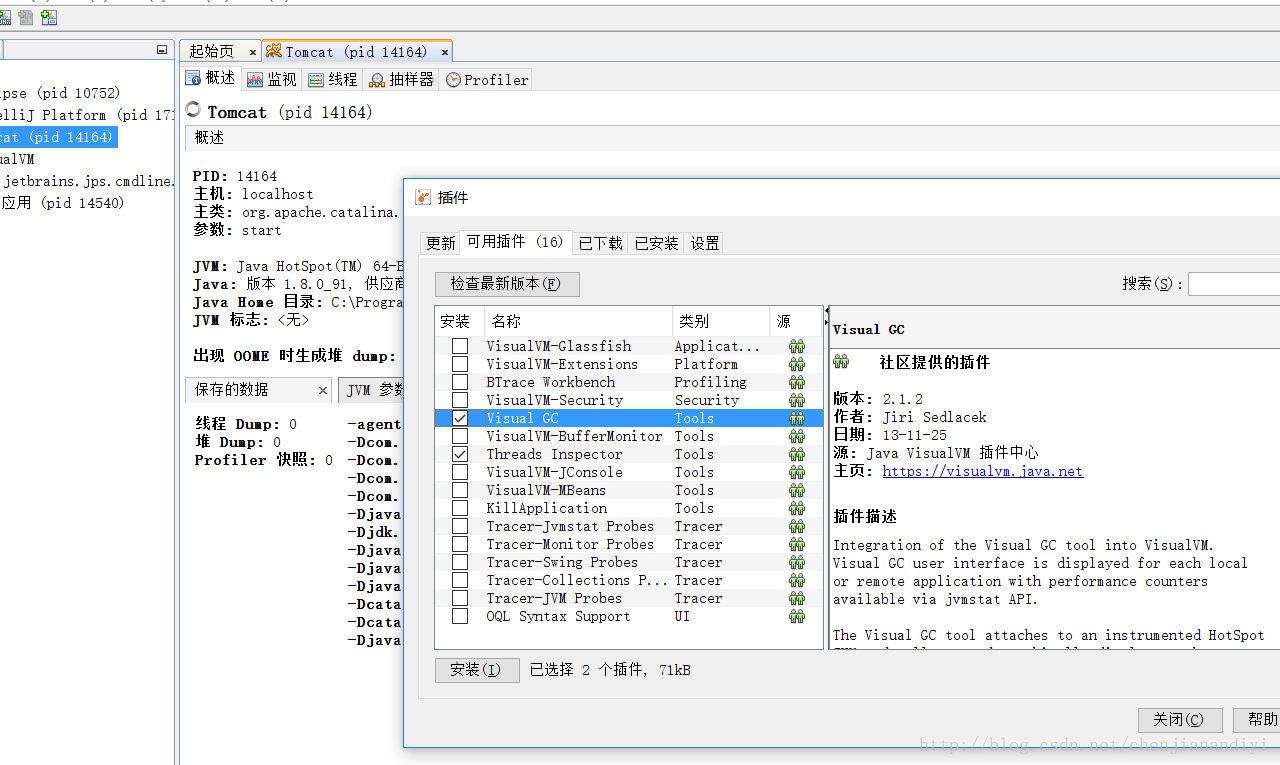
Task: Click community source icon in VisualVM-Security row
Action: click(796, 400)
